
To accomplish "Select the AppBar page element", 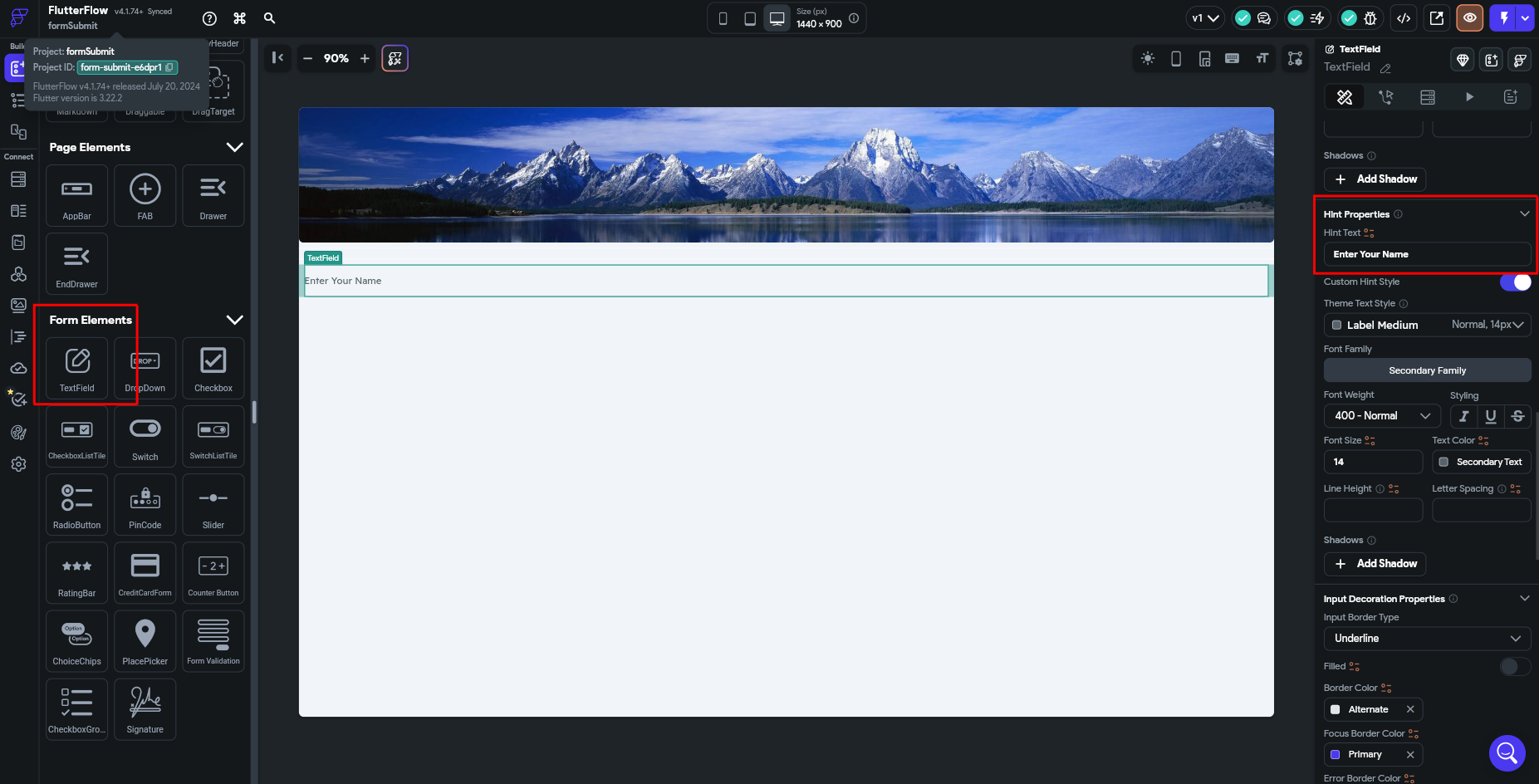I will (76, 195).
